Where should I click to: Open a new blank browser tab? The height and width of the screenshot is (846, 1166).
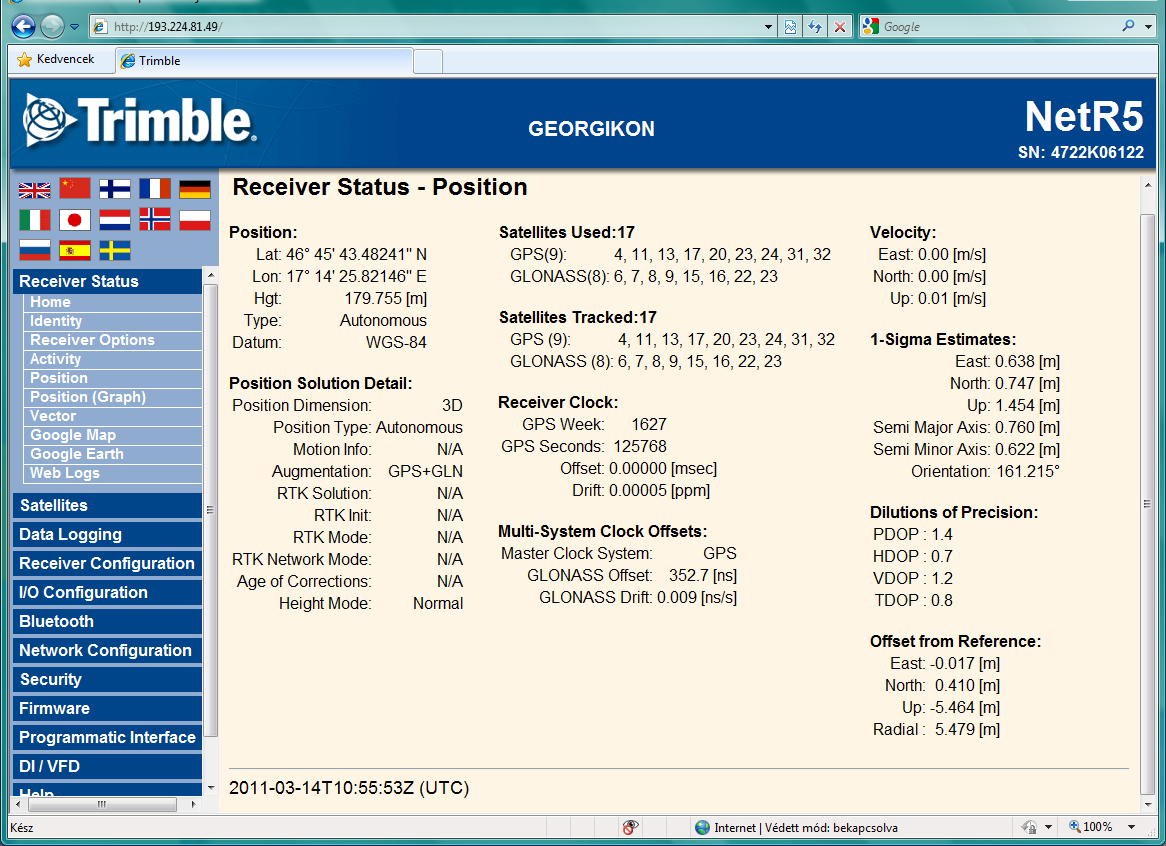click(428, 61)
